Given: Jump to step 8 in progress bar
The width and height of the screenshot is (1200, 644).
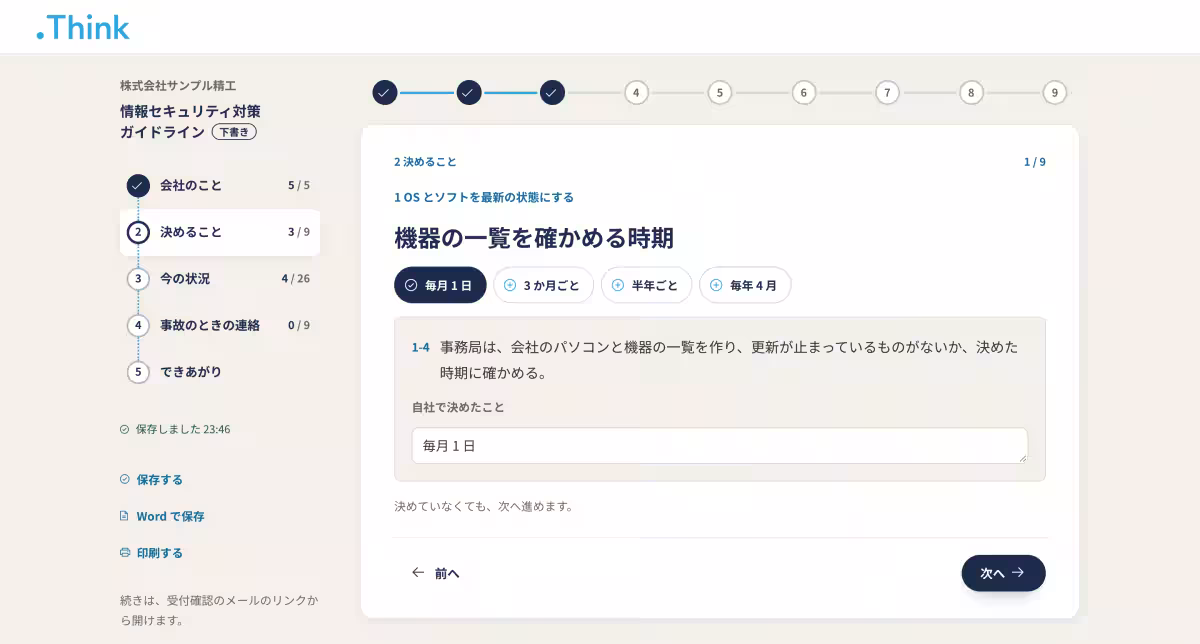Looking at the screenshot, I should 971,93.
